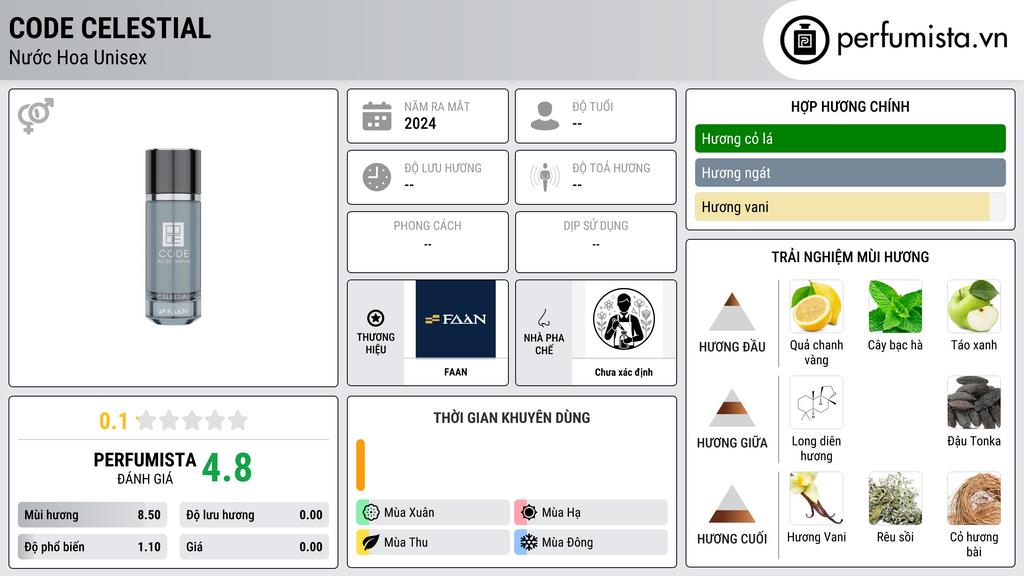1024x576 pixels.
Task: Click the clock icon beside Độ lưu hương
Action: coord(377,177)
